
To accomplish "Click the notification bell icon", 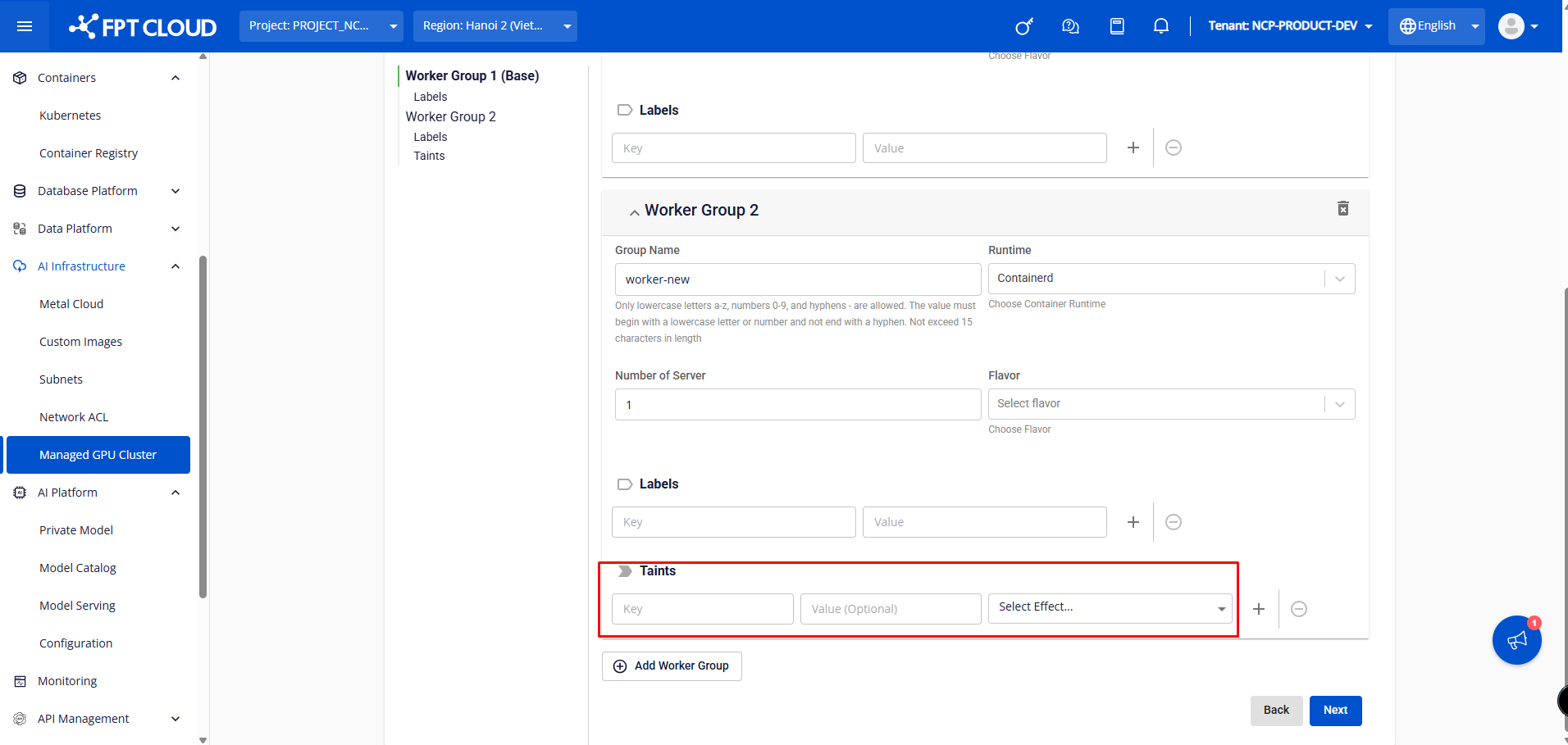I will pyautogui.click(x=1160, y=26).
